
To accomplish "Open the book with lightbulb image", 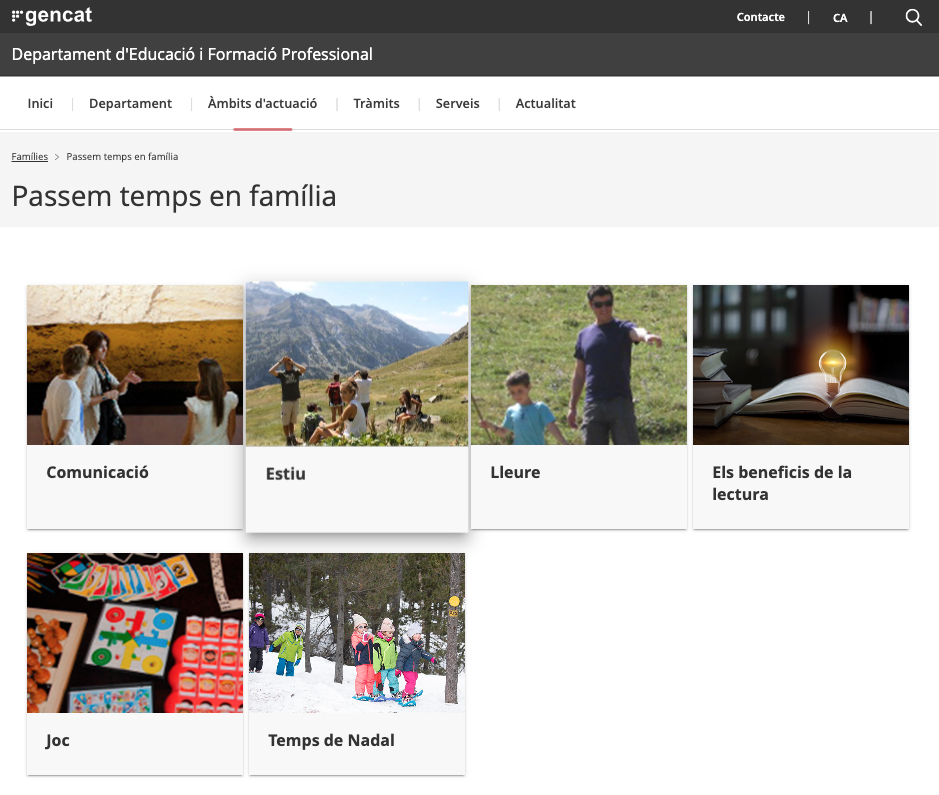I will [800, 365].
